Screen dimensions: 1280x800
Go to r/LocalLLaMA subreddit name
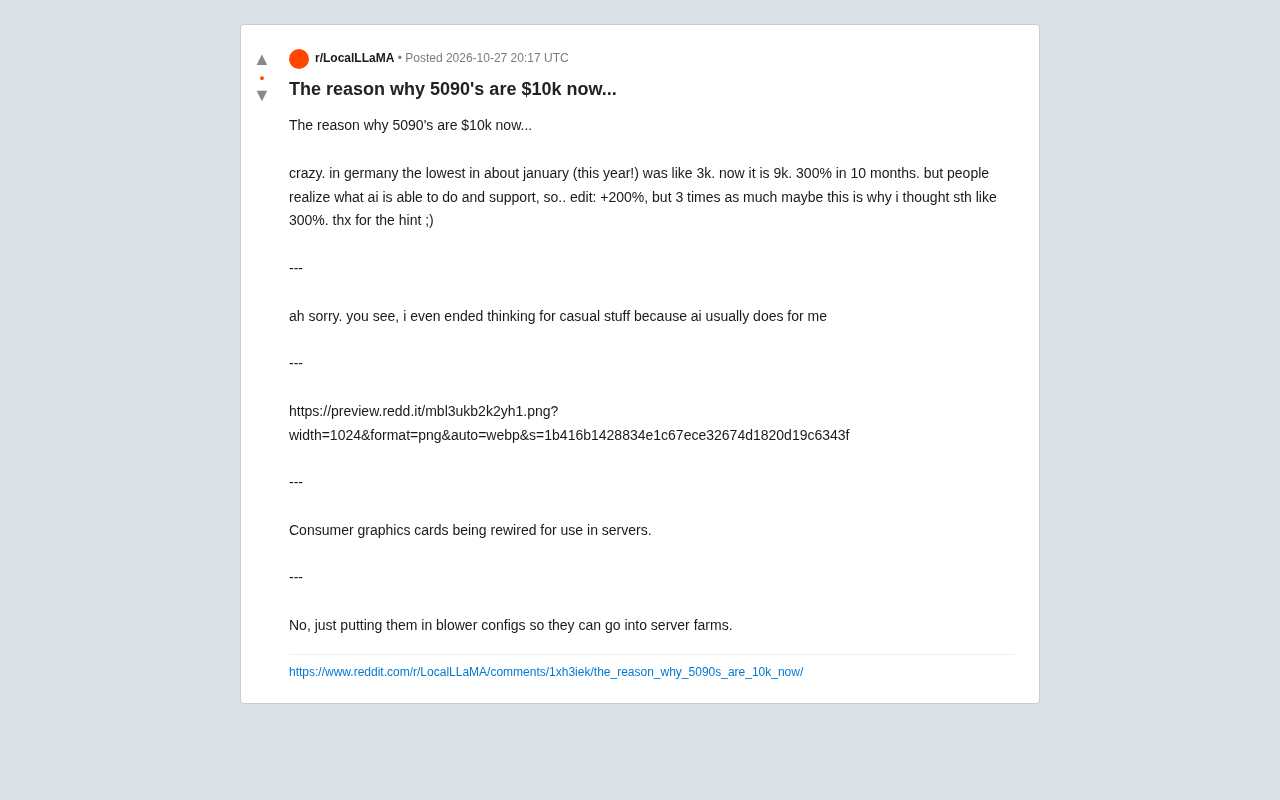point(354,58)
